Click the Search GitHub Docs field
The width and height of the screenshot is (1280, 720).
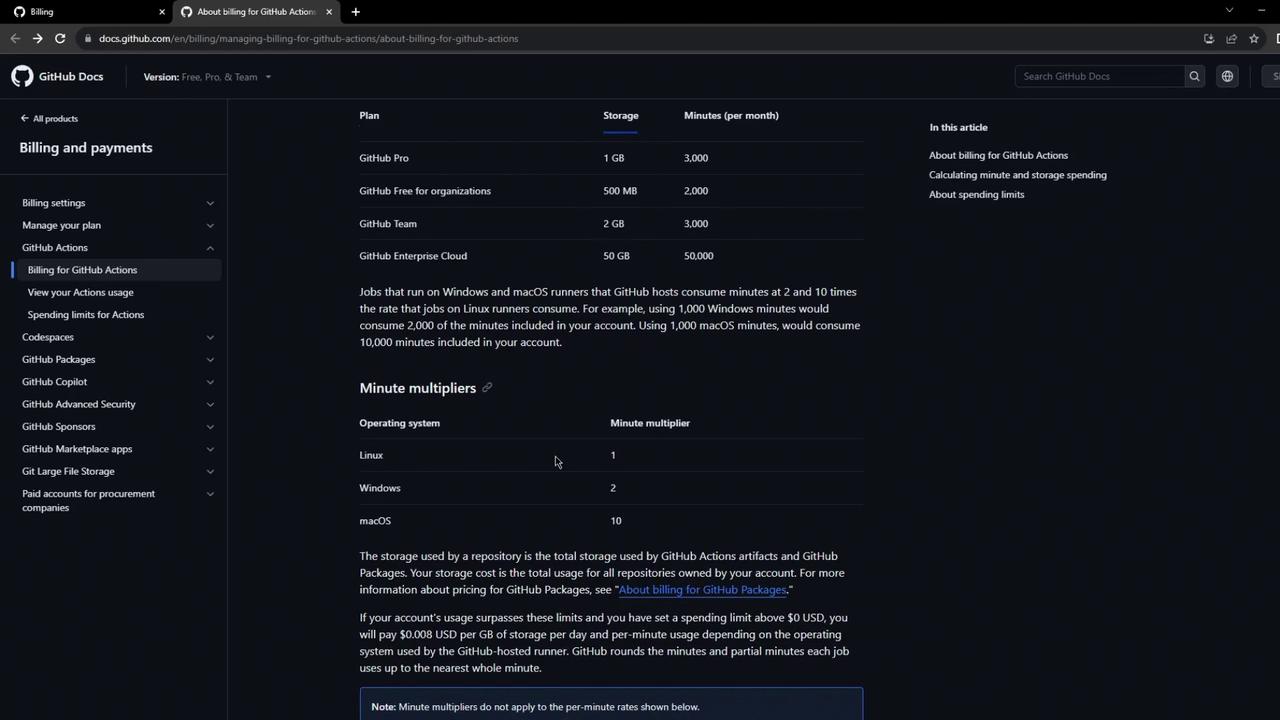tap(1100, 76)
